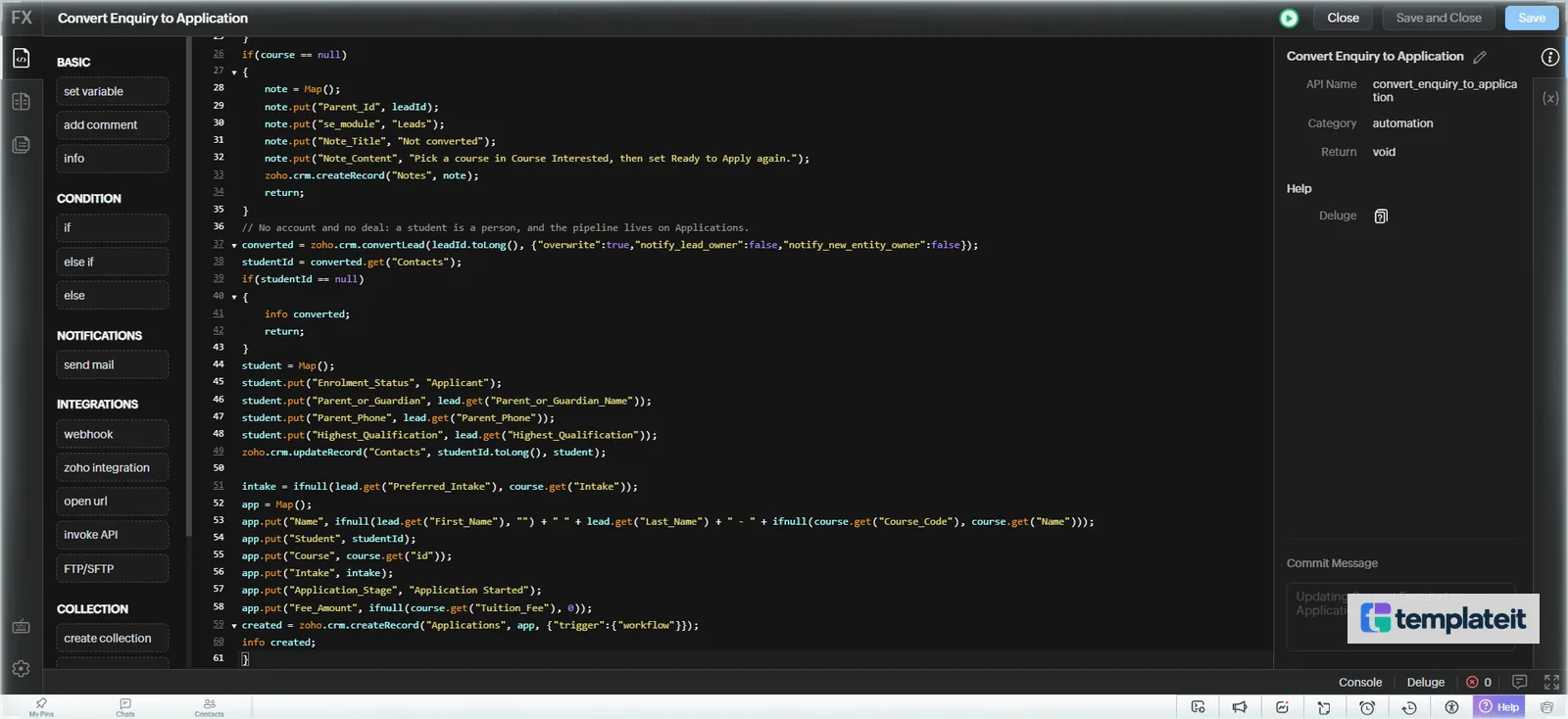Select the 'else' condition snippet

(x=112, y=295)
